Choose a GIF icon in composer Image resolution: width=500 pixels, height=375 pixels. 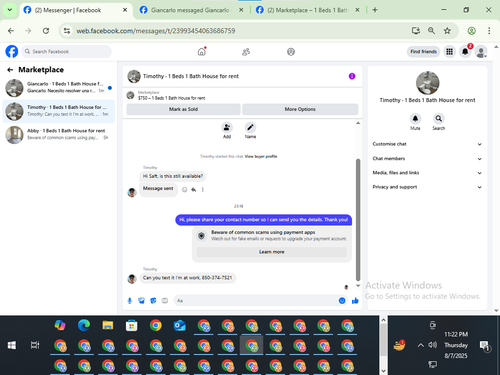165,301
